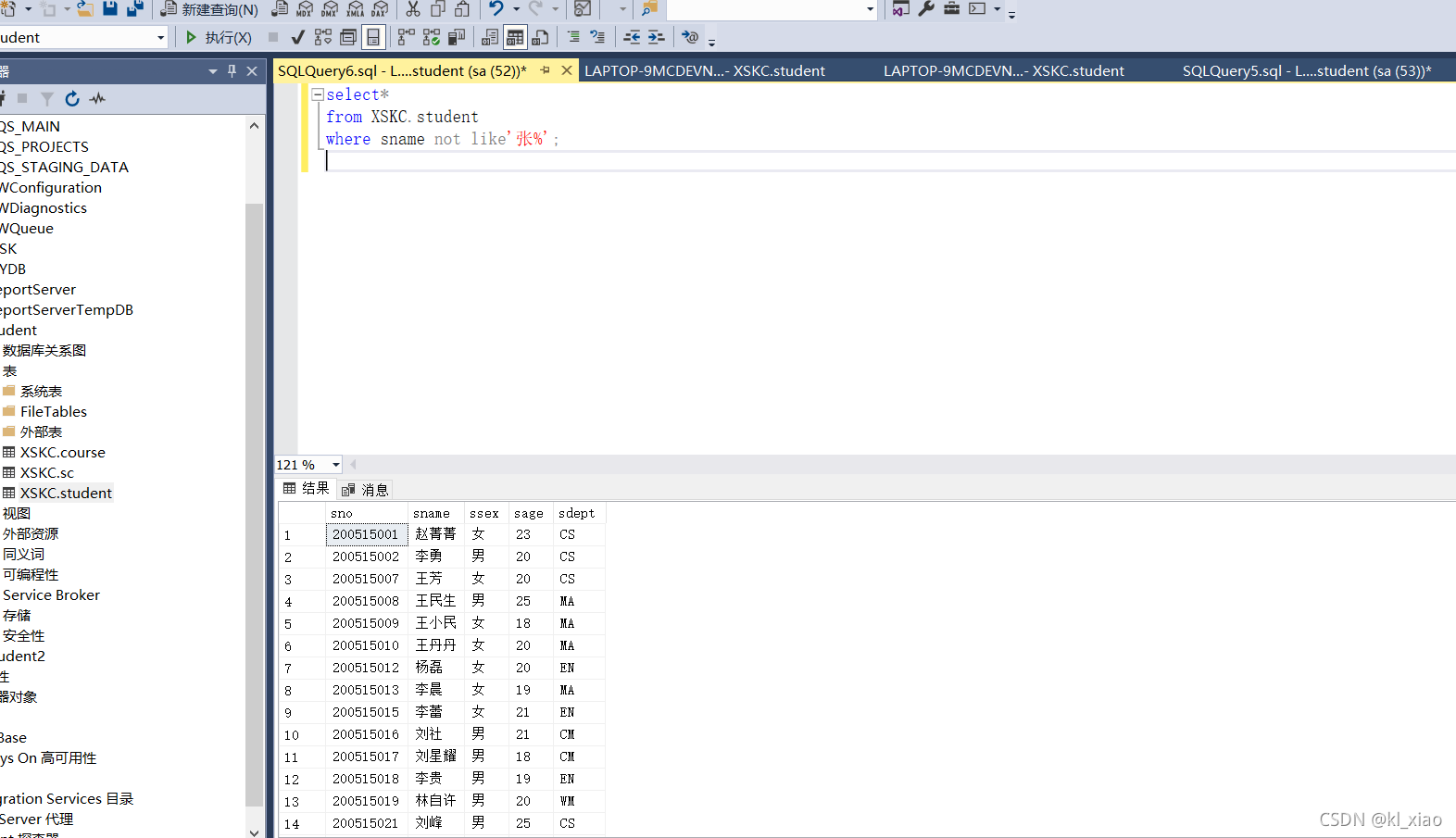Click the uncomment selected lines icon
This screenshot has height=838, width=1456.
click(x=598, y=37)
